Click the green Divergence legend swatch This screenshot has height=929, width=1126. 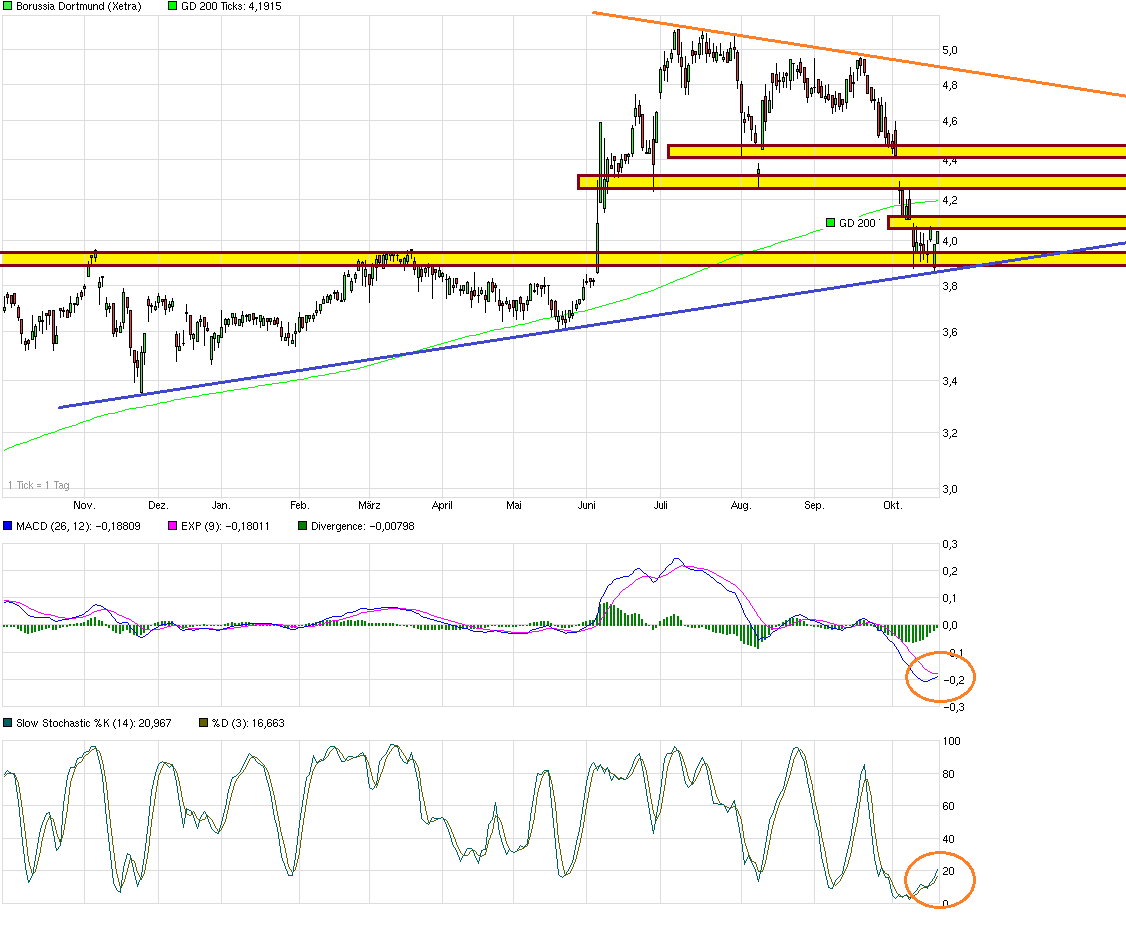pyautogui.click(x=302, y=526)
